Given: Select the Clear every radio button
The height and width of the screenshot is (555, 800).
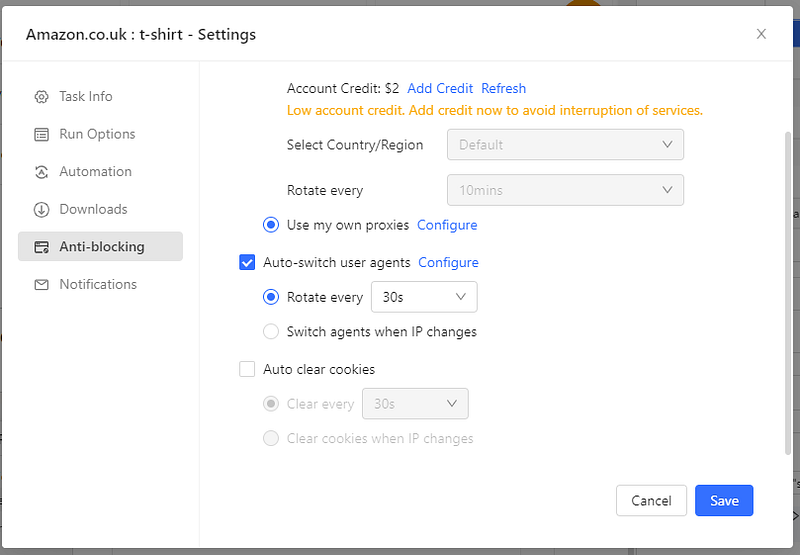Looking at the screenshot, I should coord(271,404).
